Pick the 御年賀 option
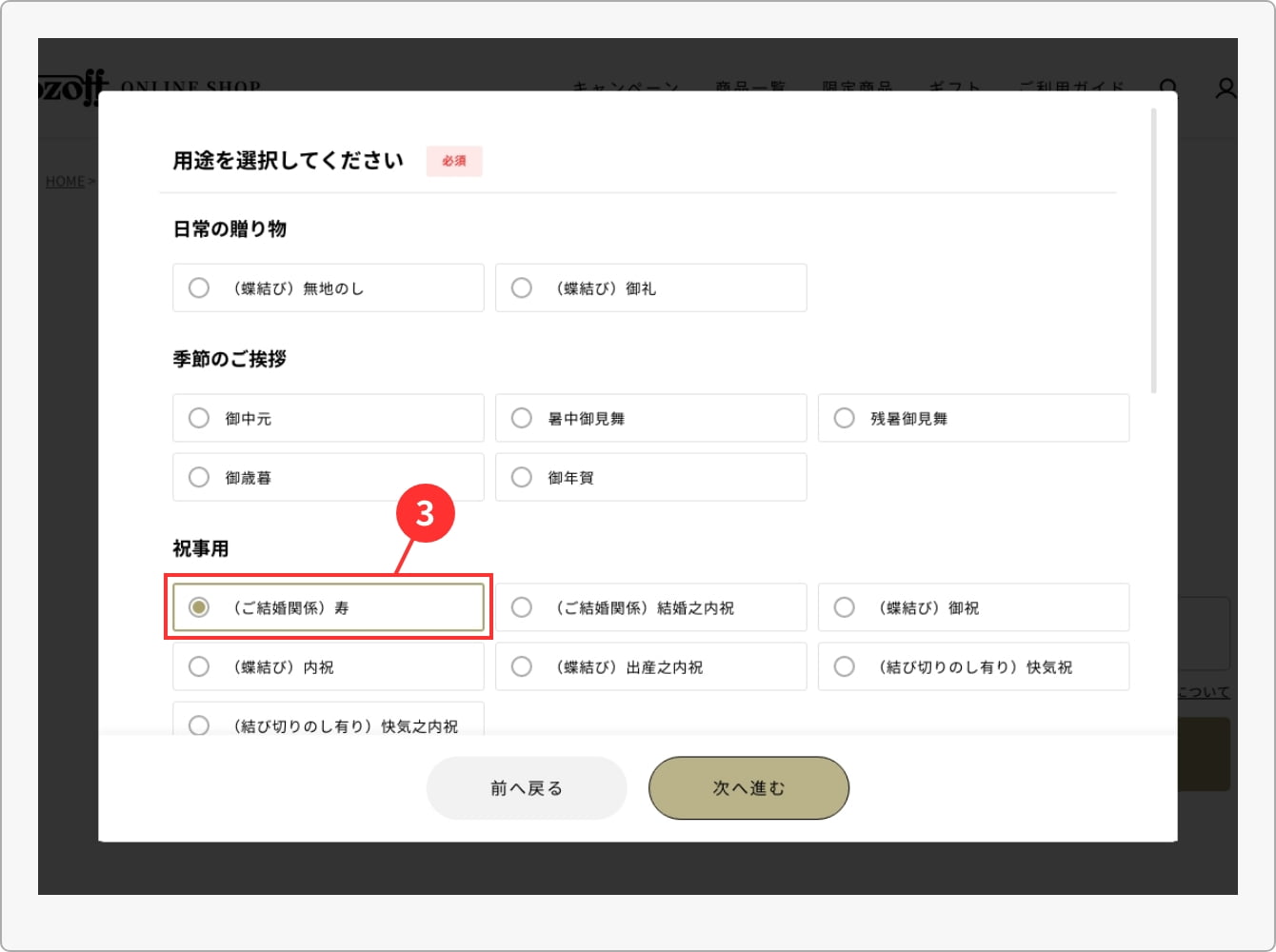Screen dimensions: 1276x952 coord(522,477)
